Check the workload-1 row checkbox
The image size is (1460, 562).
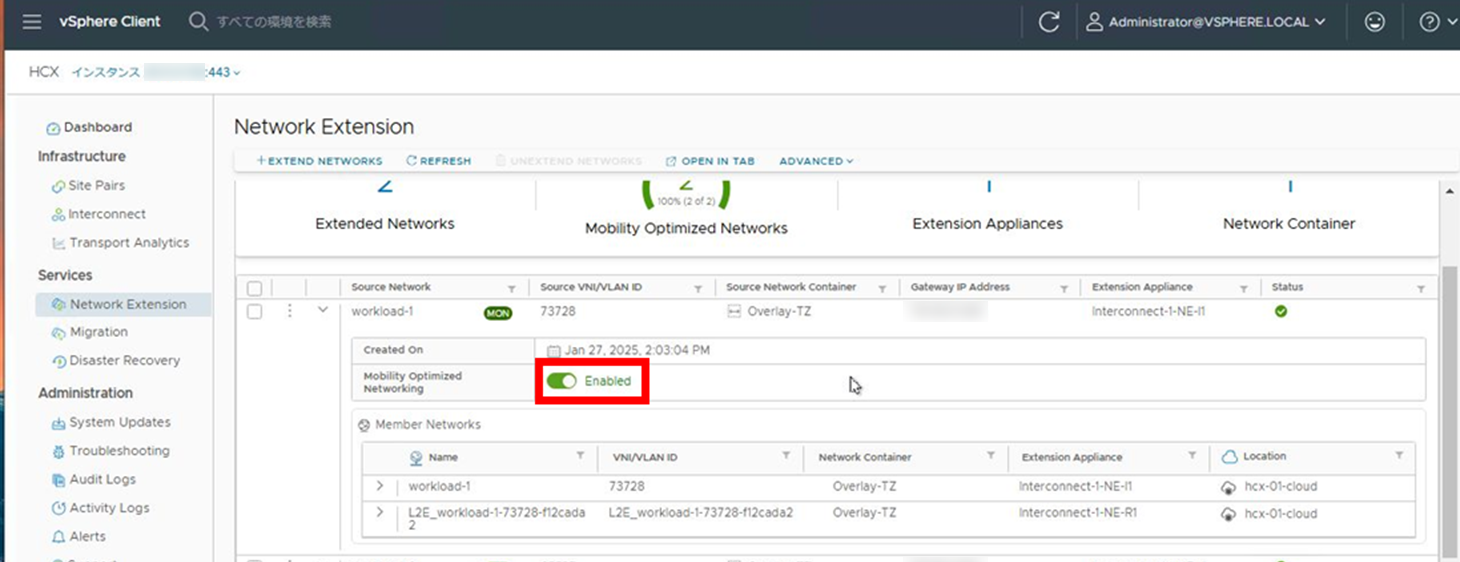pos(254,312)
